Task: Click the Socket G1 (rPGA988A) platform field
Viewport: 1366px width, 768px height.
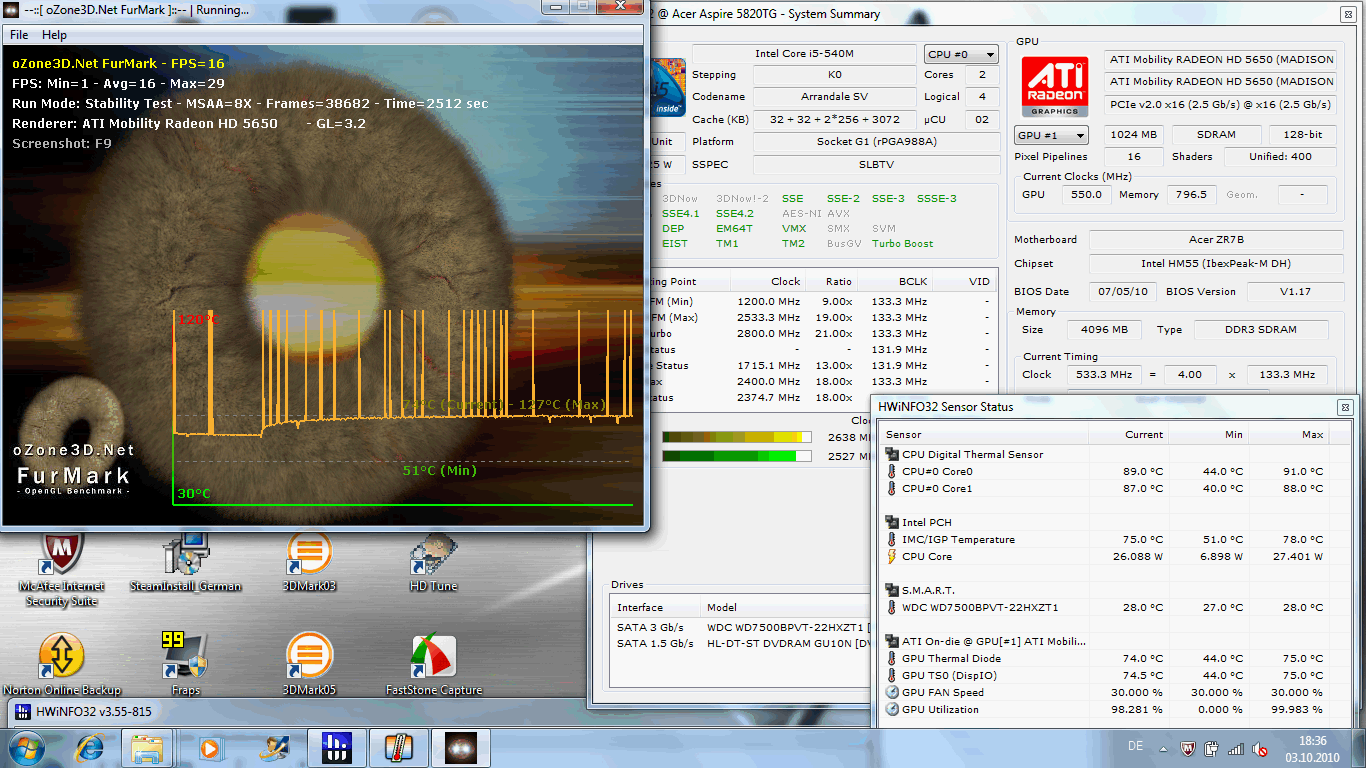Action: pyautogui.click(x=876, y=142)
